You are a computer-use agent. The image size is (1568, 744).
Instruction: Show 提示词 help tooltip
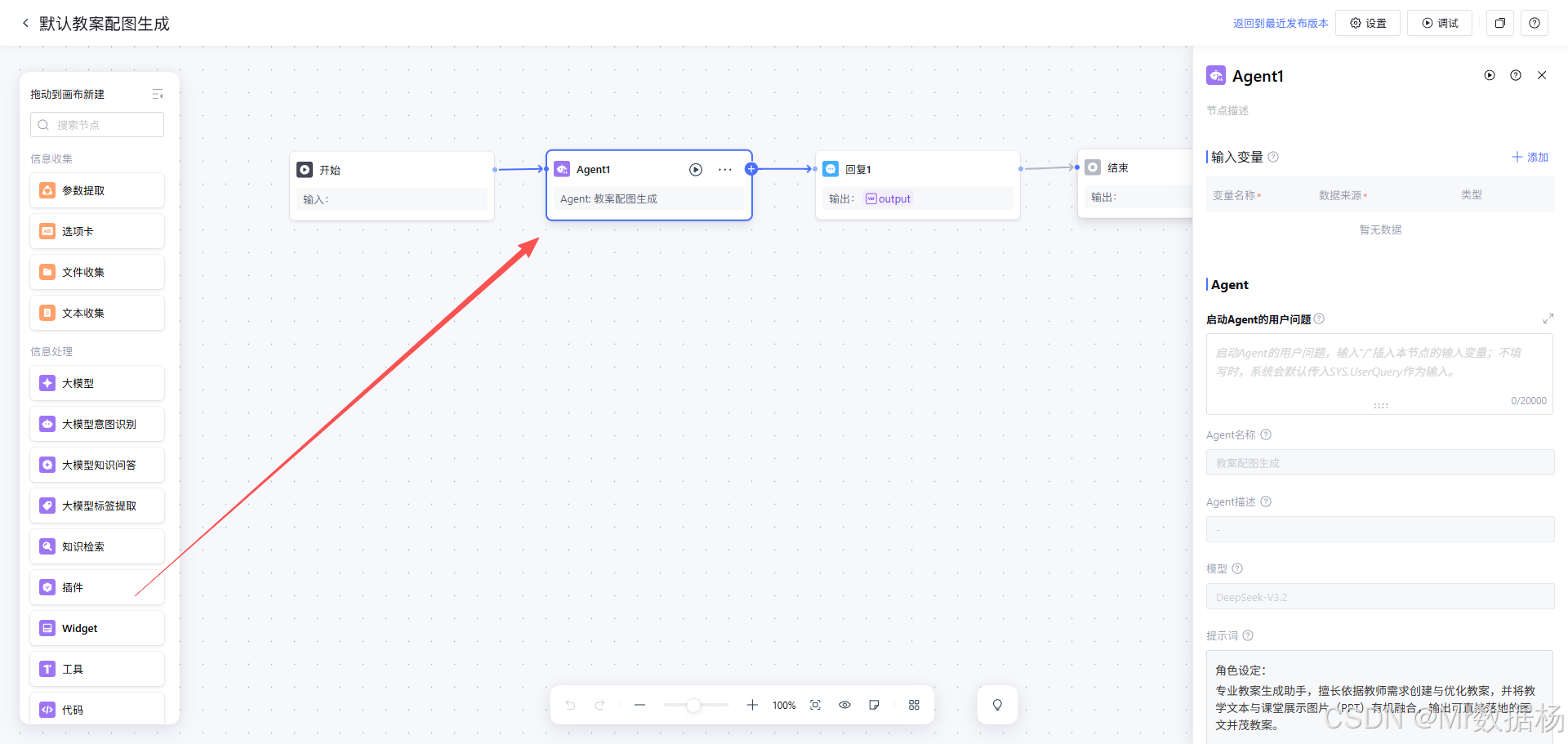1248,635
